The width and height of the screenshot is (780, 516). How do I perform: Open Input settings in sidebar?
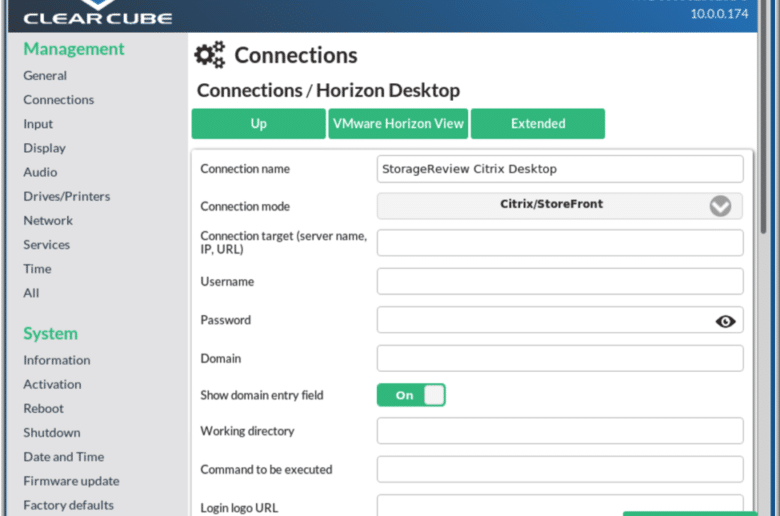38,124
